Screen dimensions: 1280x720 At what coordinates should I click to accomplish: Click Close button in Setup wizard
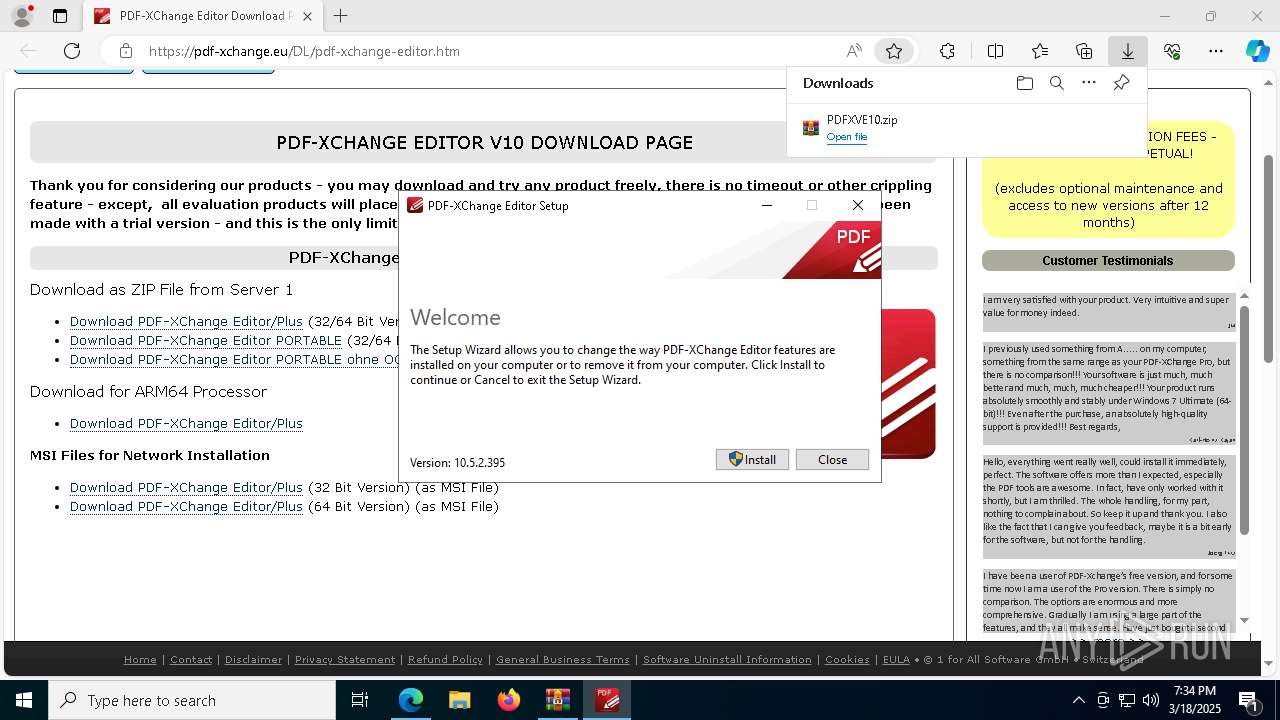point(832,460)
